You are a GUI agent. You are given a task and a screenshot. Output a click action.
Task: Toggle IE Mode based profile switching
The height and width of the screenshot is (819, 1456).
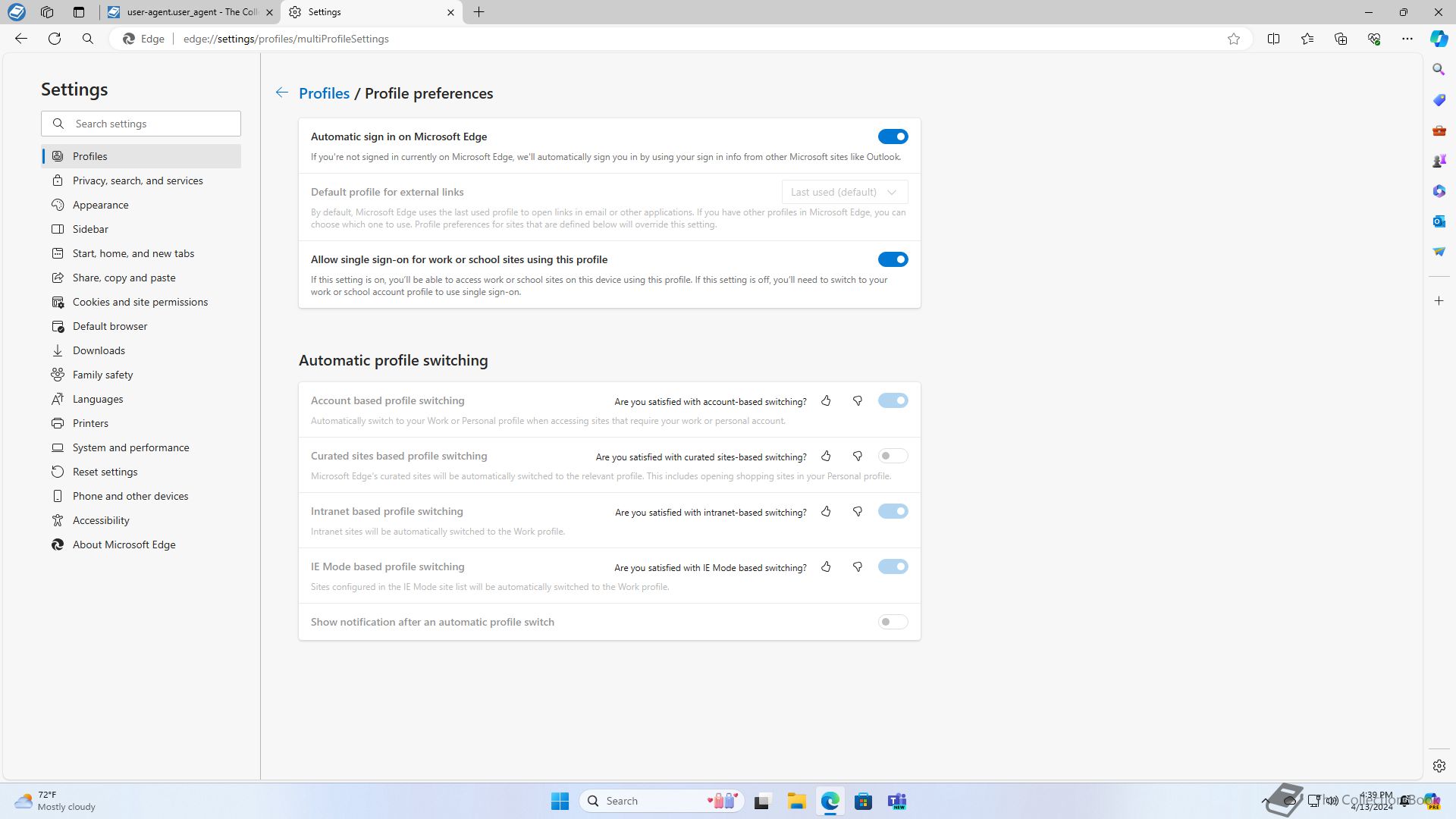(893, 566)
